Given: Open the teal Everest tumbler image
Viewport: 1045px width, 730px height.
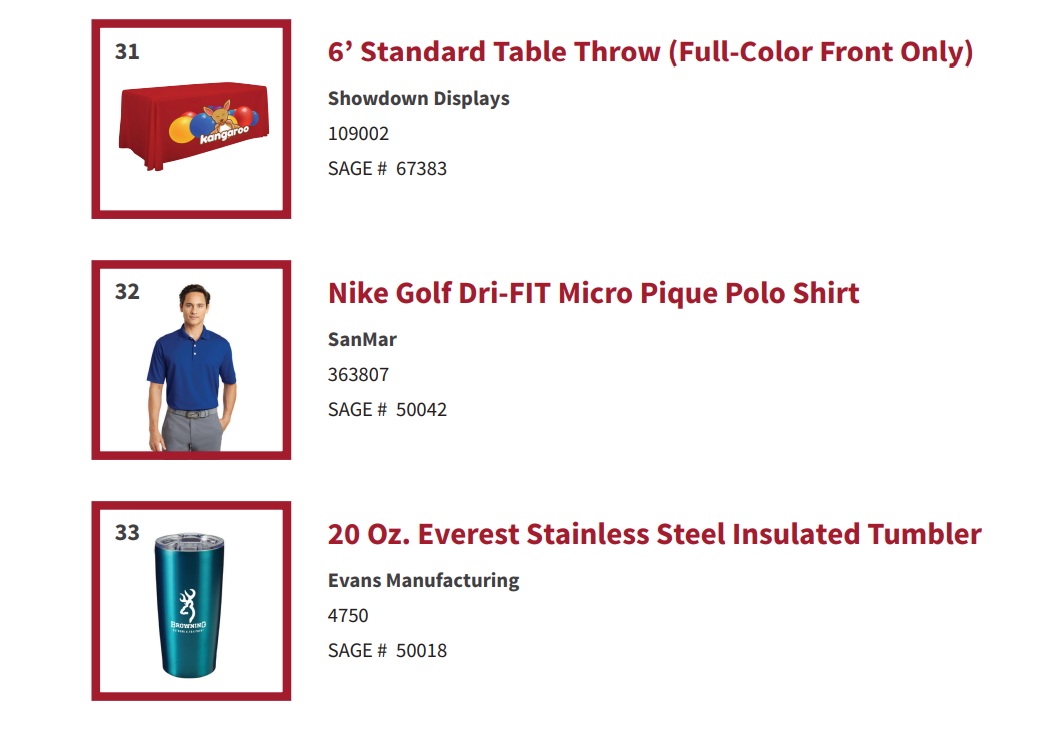Looking at the screenshot, I should pyautogui.click(x=189, y=605).
